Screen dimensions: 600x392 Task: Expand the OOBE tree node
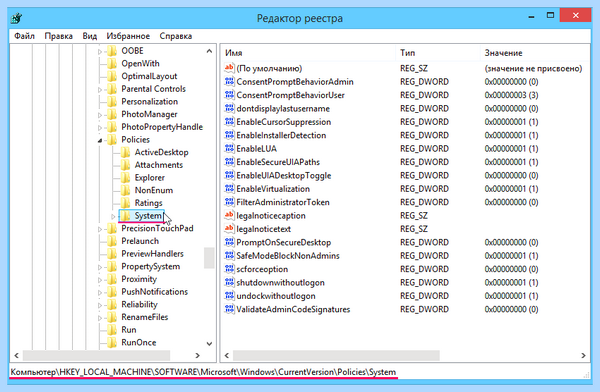pyautogui.click(x=100, y=51)
